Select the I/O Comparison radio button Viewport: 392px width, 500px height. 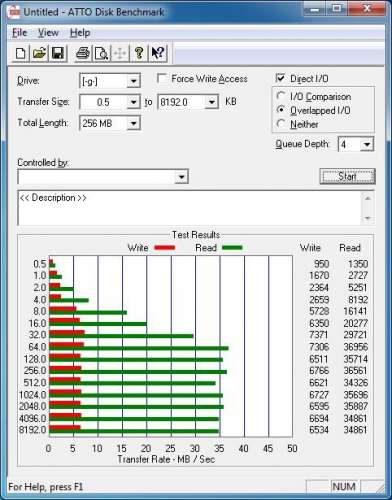point(281,96)
